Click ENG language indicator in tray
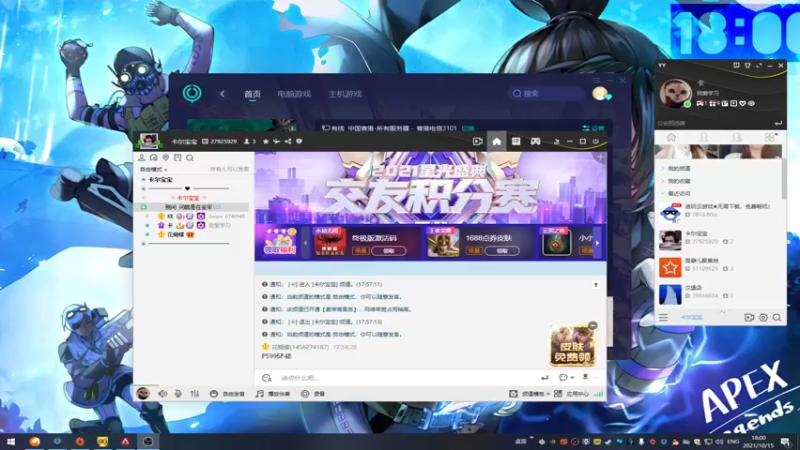Image resolution: width=800 pixels, height=450 pixels. 733,442
